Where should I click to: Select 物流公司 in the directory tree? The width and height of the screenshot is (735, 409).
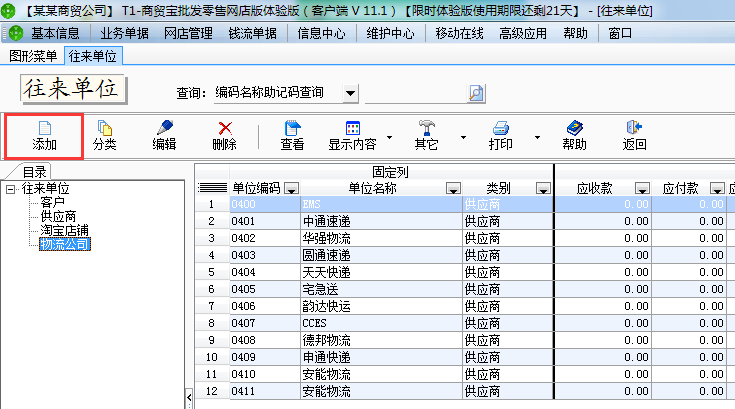[65, 245]
